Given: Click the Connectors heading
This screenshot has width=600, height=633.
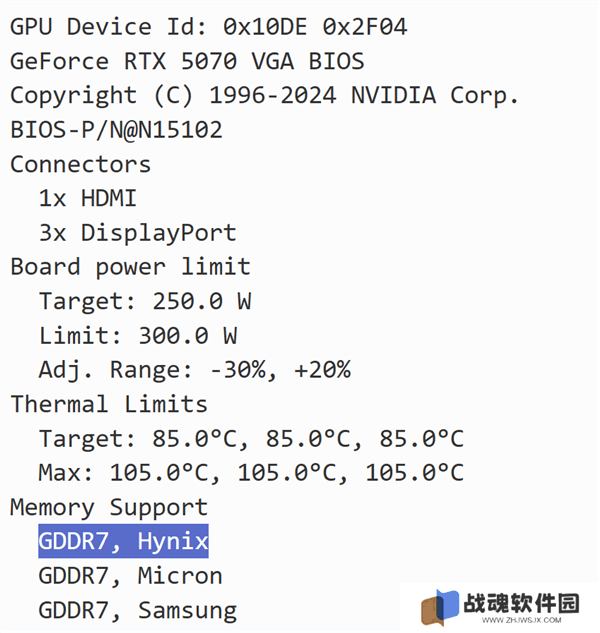Looking at the screenshot, I should pos(80,164).
